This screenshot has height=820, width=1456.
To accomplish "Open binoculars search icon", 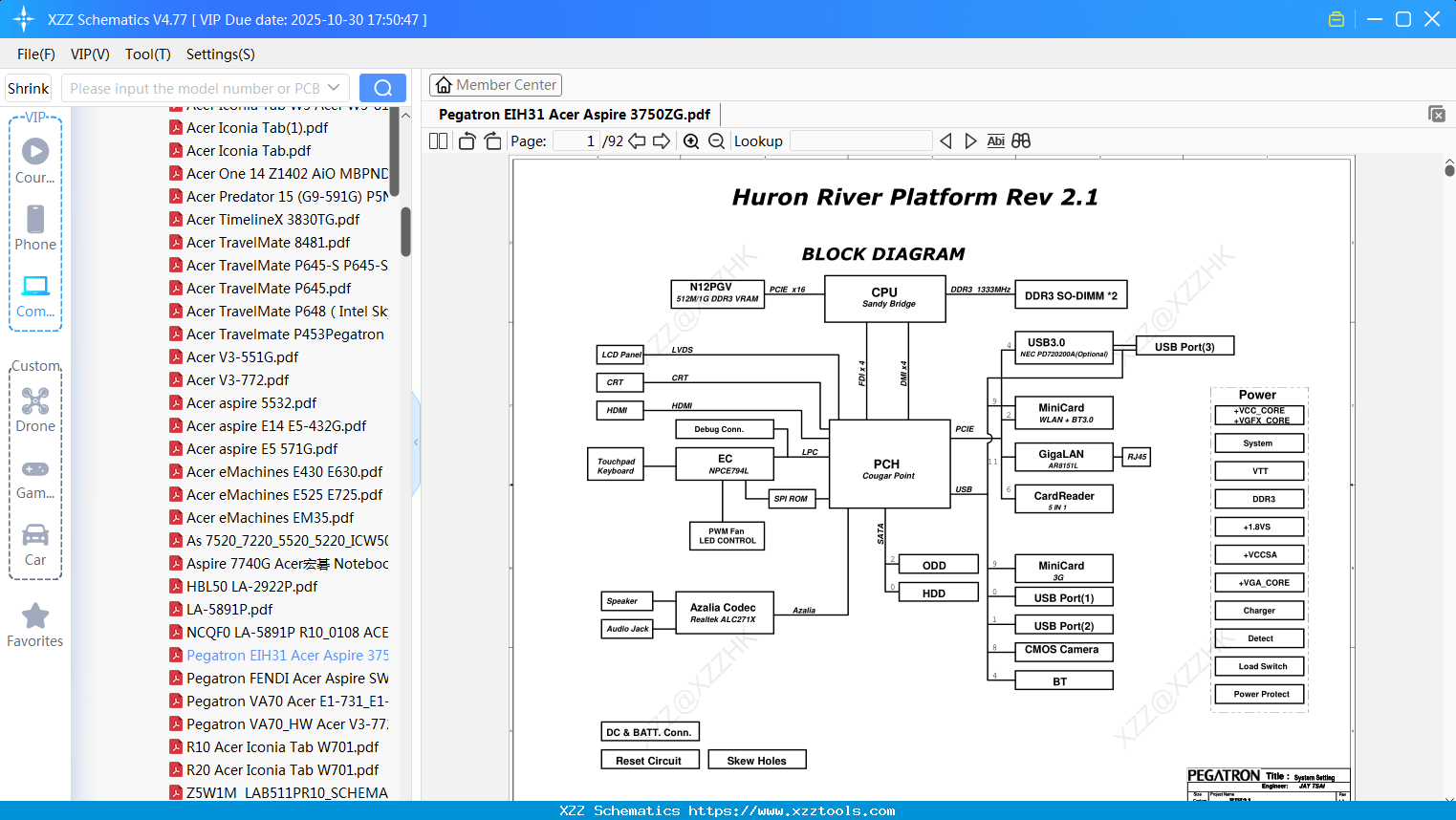I will [1021, 141].
